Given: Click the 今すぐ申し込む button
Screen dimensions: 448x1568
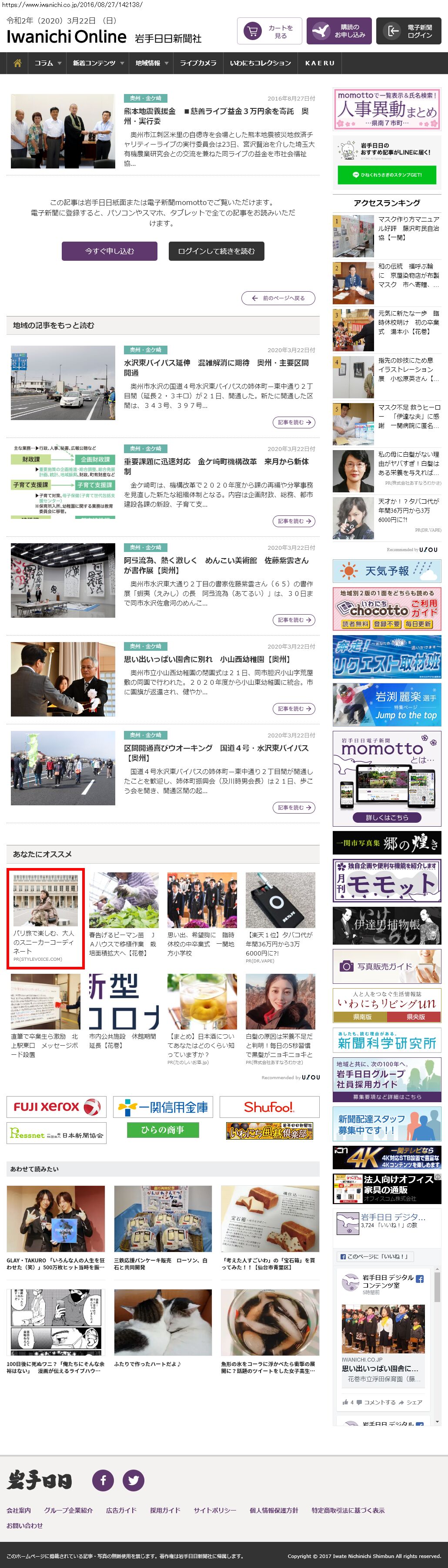Looking at the screenshot, I should click(110, 251).
